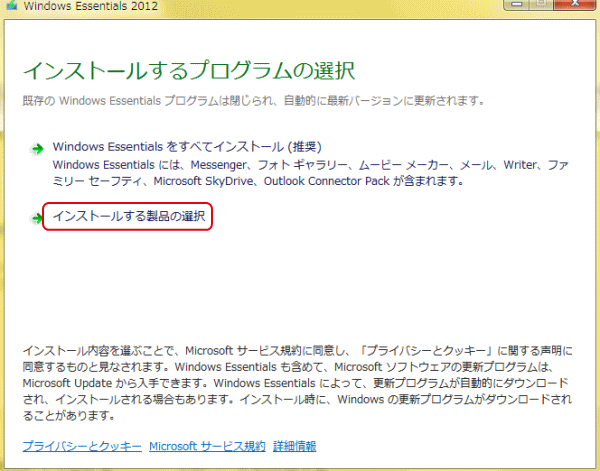Image resolution: width=600 pixels, height=471 pixels.
Task: Click the green arrow beside インストールする製品の選択
Action: pos(37,218)
